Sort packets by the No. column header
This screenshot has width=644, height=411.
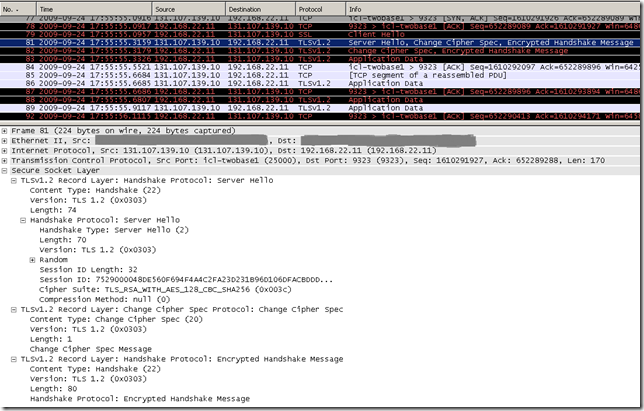click(x=18, y=9)
